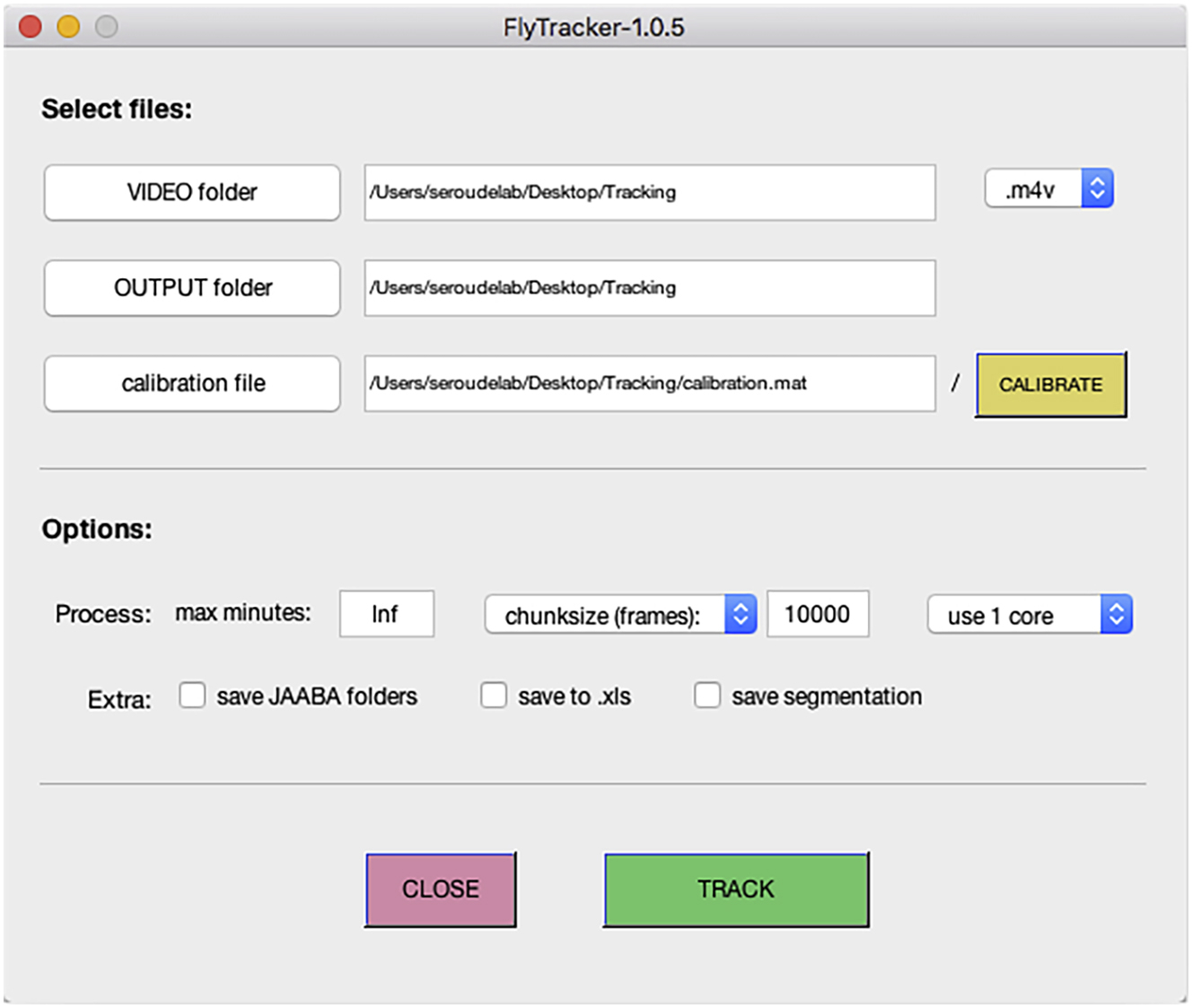
Task: Toggle the save segmentation checkbox
Action: (x=707, y=696)
